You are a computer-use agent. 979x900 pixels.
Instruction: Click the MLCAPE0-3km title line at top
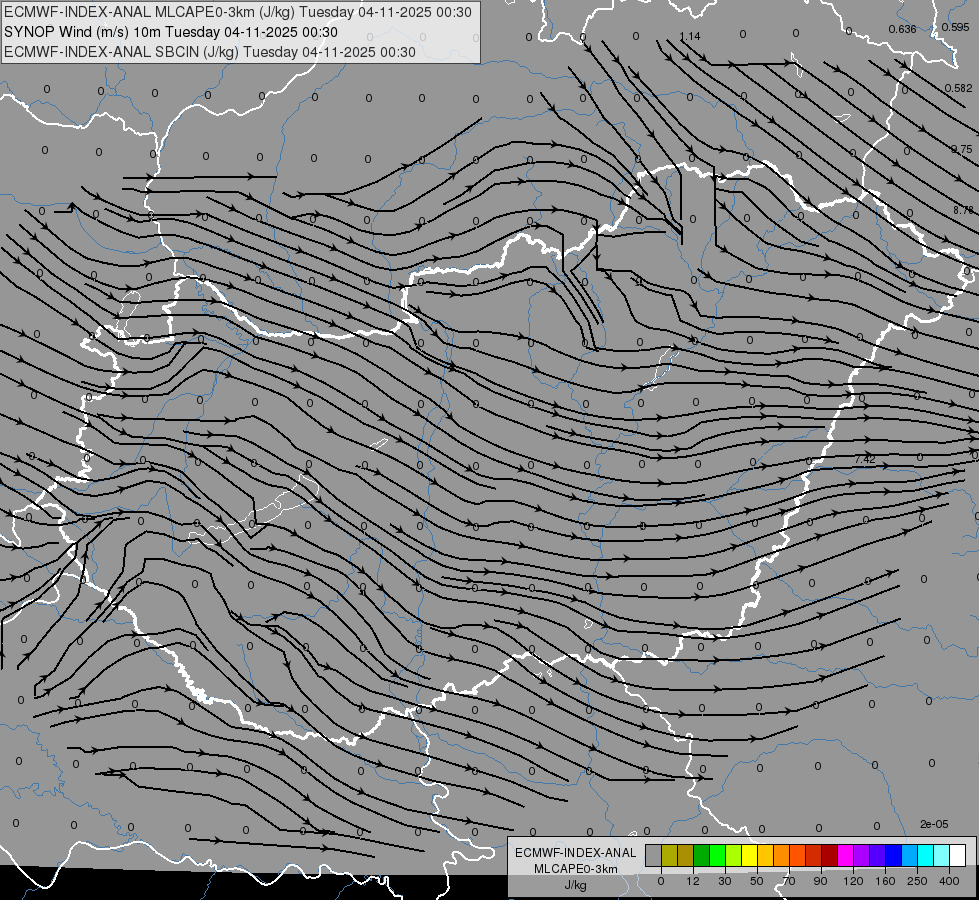point(238,12)
